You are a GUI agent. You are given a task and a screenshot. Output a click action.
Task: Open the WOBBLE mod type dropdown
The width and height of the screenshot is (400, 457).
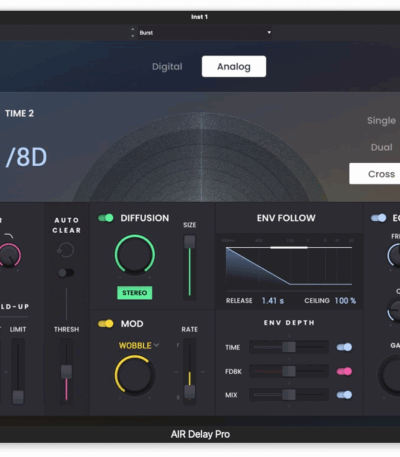click(x=138, y=346)
